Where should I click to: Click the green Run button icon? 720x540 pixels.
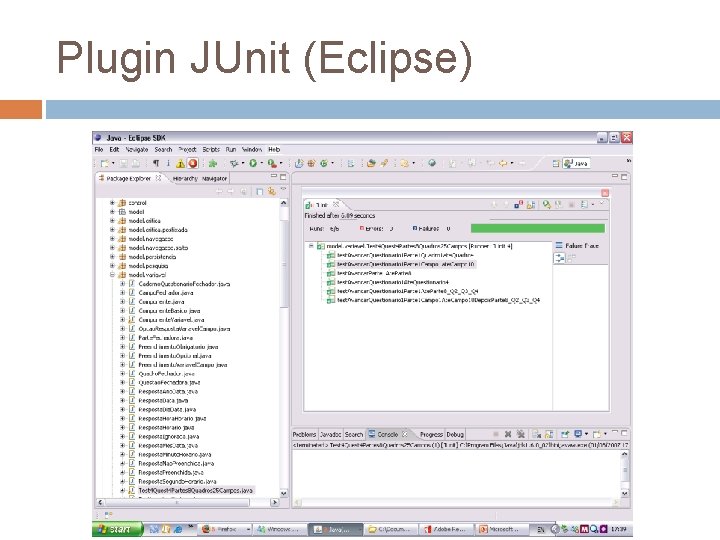click(x=253, y=163)
